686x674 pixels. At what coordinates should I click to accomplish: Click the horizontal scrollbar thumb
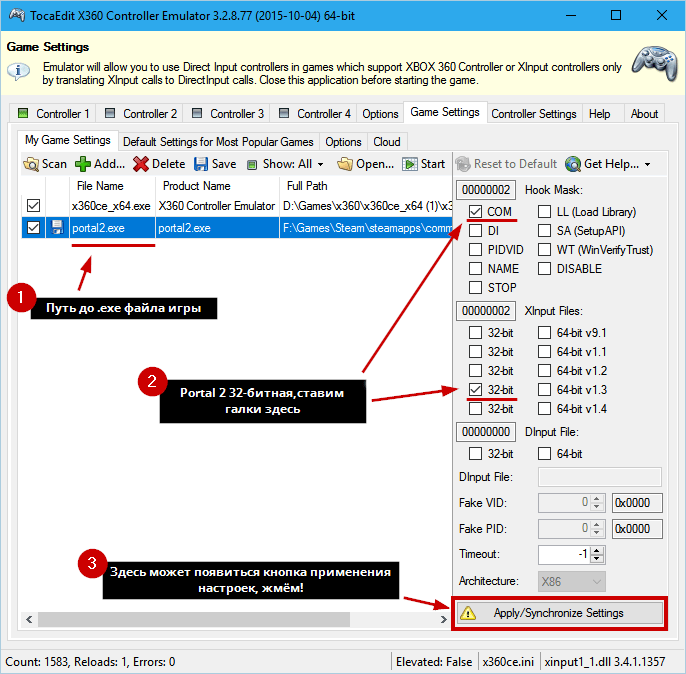tap(194, 619)
